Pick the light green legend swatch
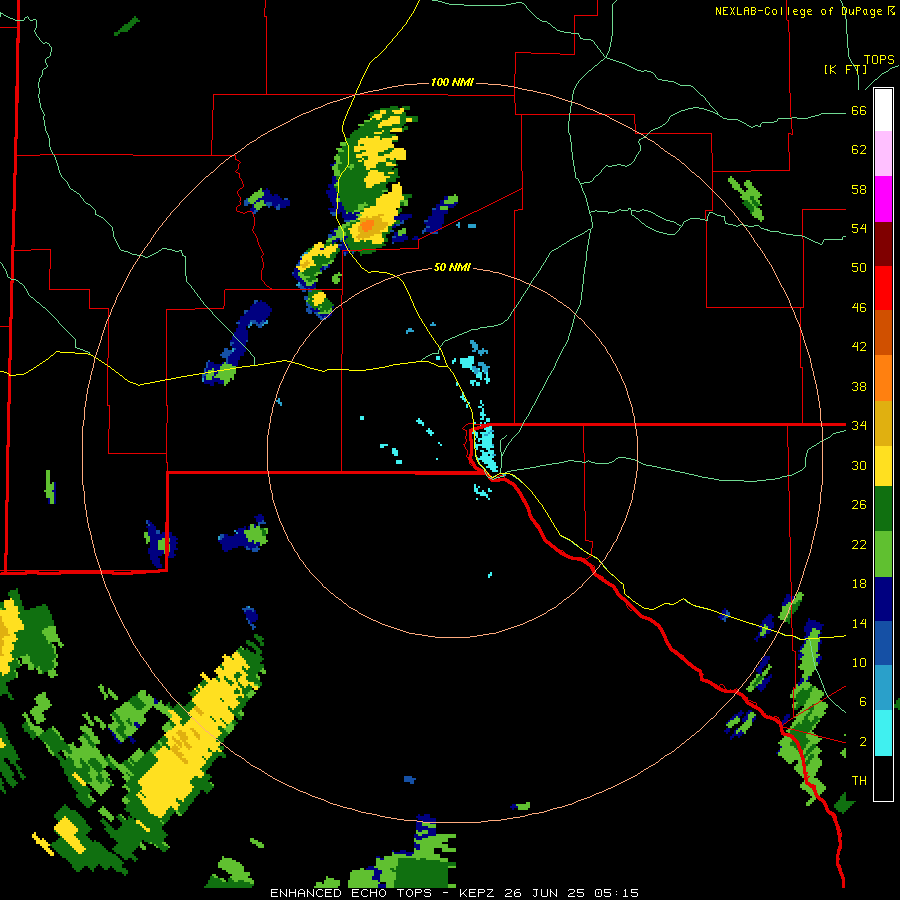 pos(883,554)
